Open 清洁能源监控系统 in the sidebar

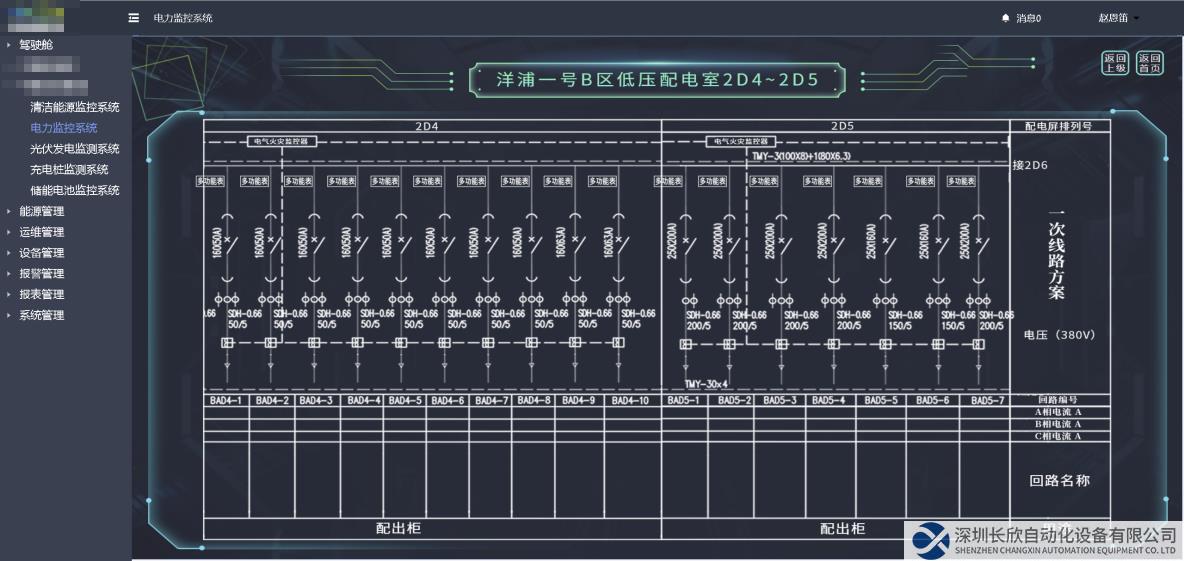pos(75,107)
